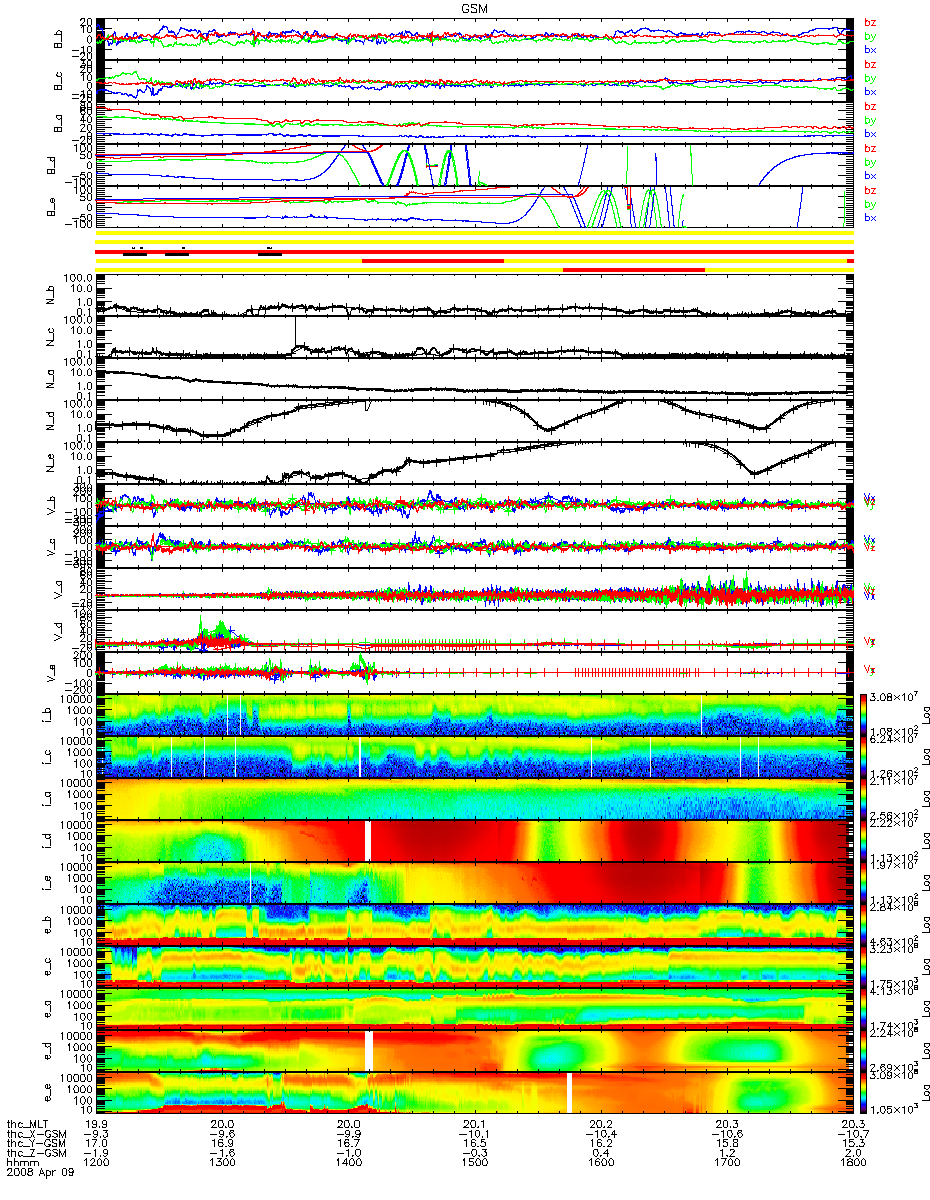
Task: Click the MLT value 19.9
Action: coord(98,1125)
